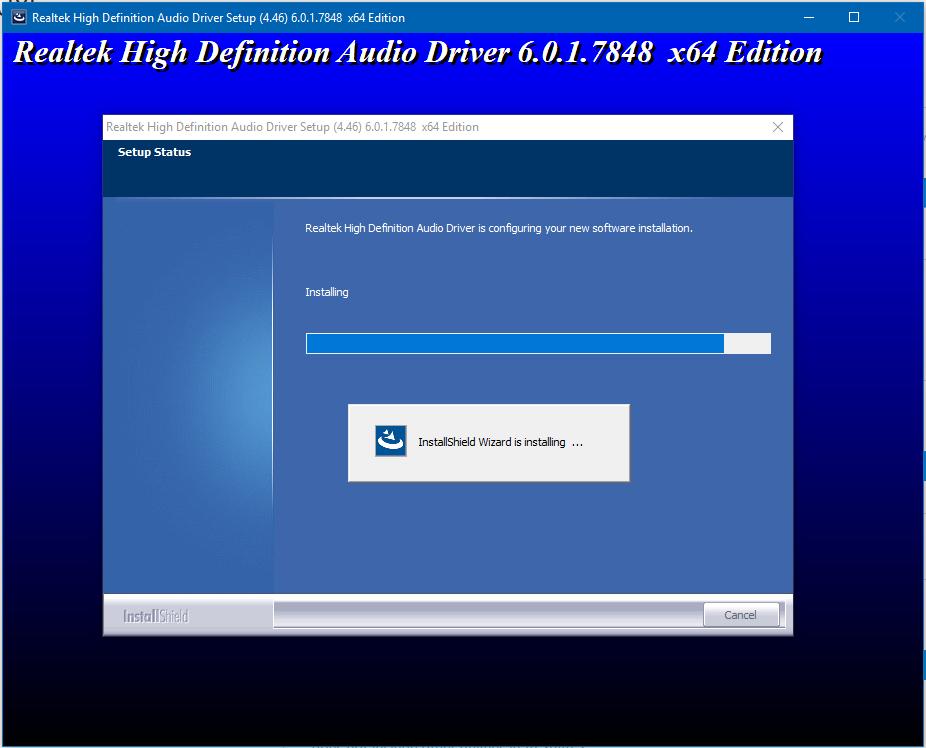Minimize the Realtek setup window
926x748 pixels.
coord(808,17)
